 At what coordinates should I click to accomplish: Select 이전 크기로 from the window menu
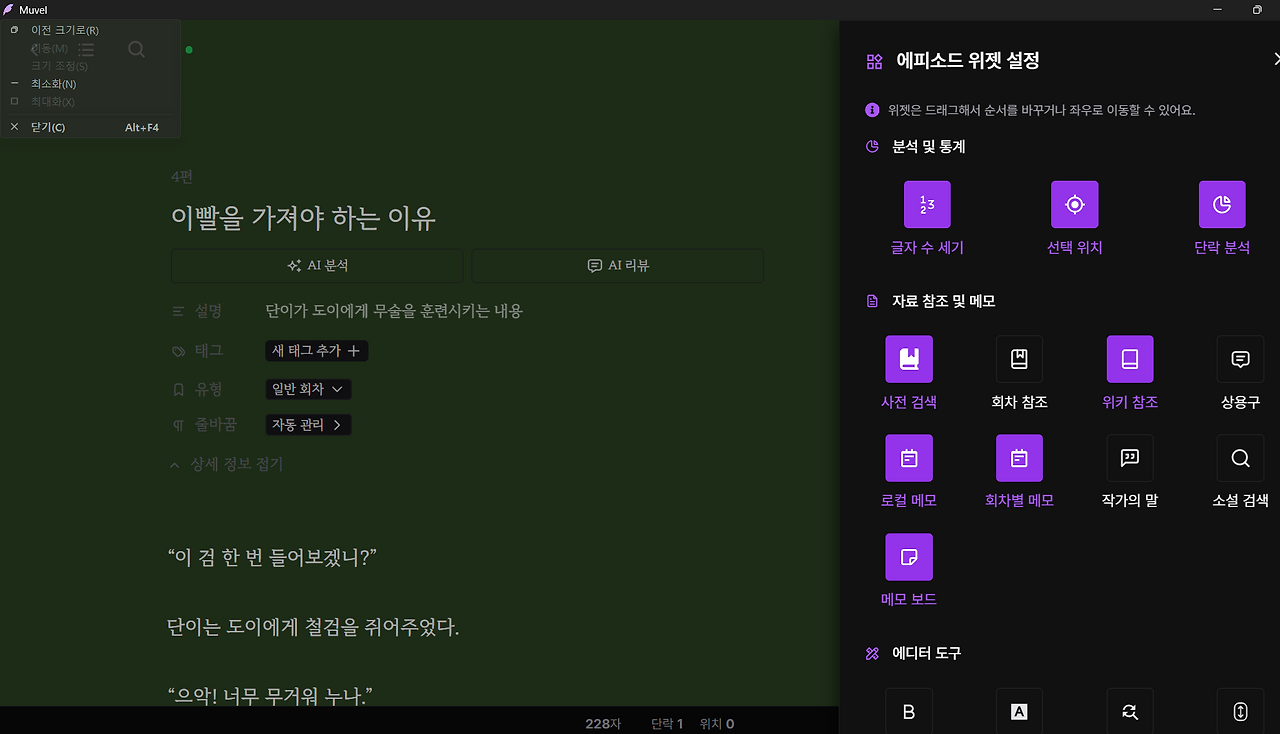[60, 29]
